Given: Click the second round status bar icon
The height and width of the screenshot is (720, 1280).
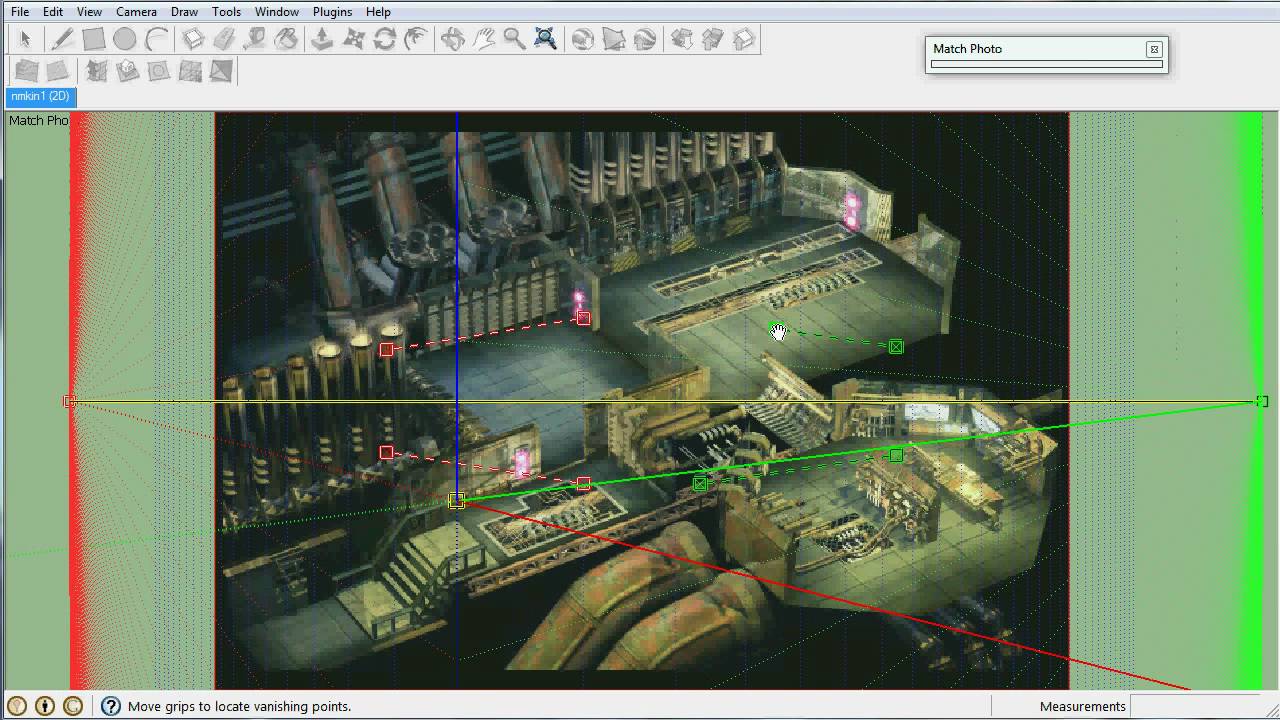Looking at the screenshot, I should 45,706.
